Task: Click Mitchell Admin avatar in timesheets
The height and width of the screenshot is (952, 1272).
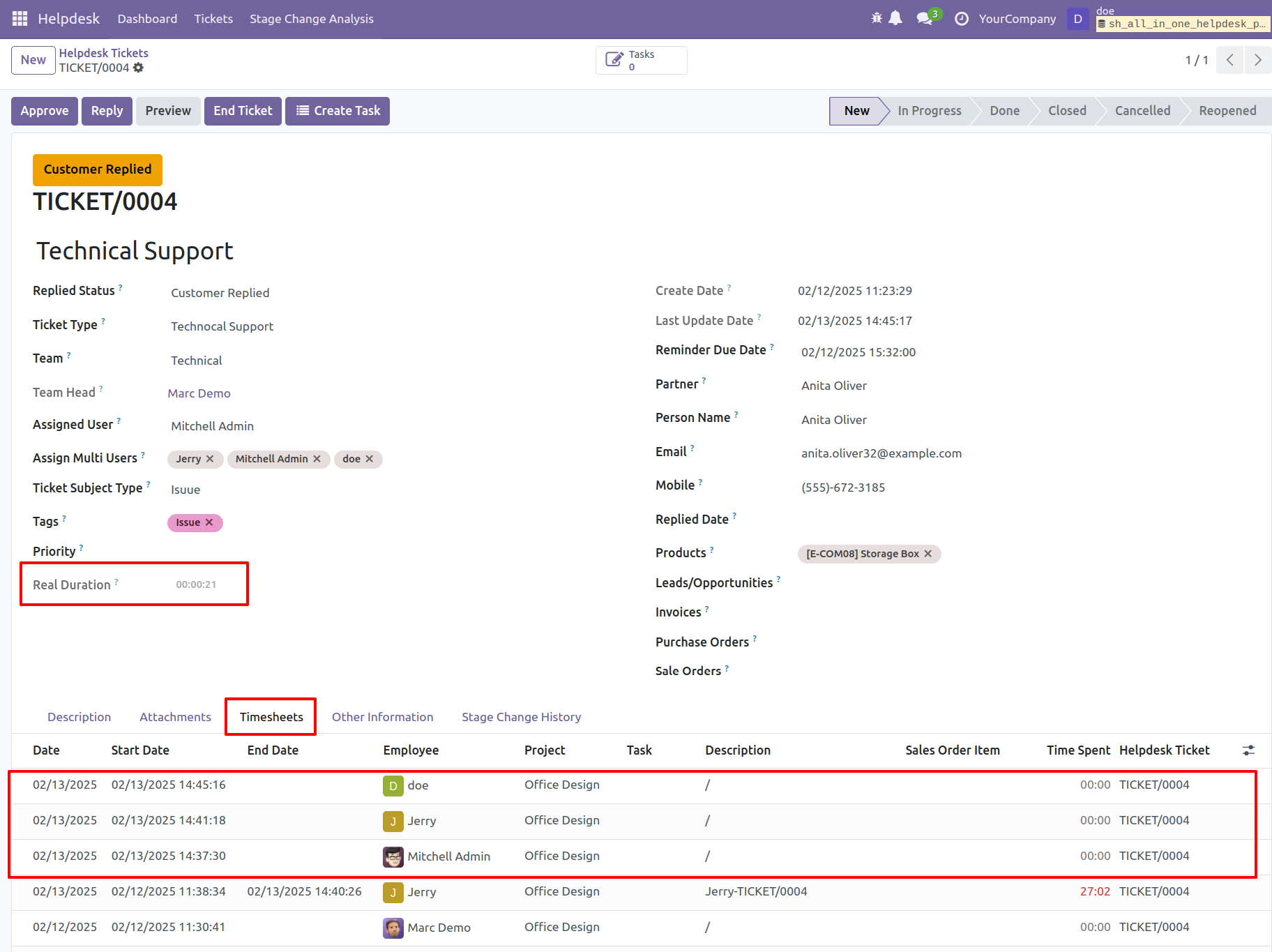Action: (393, 857)
